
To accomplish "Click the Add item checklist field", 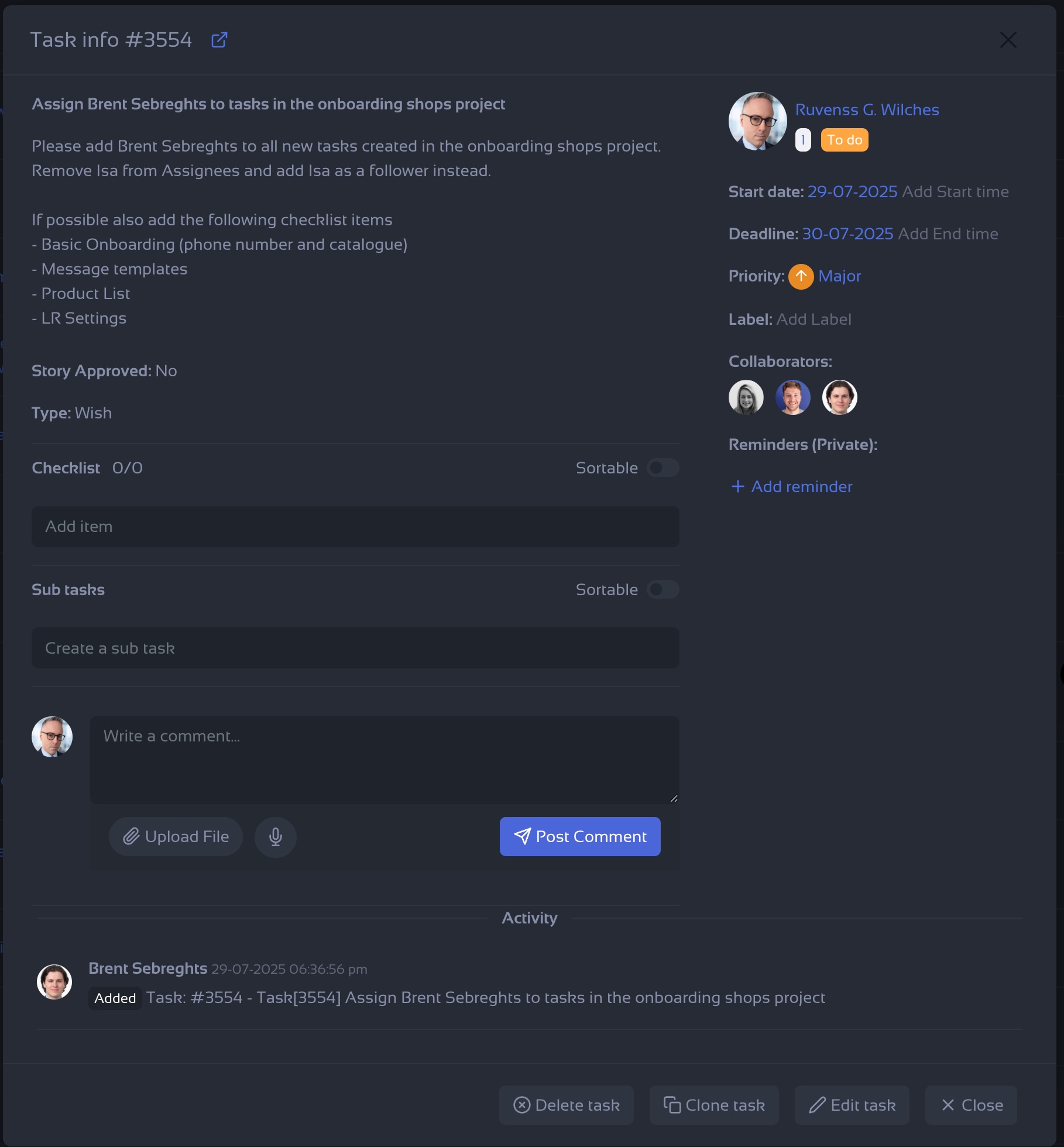I will pyautogui.click(x=355, y=527).
